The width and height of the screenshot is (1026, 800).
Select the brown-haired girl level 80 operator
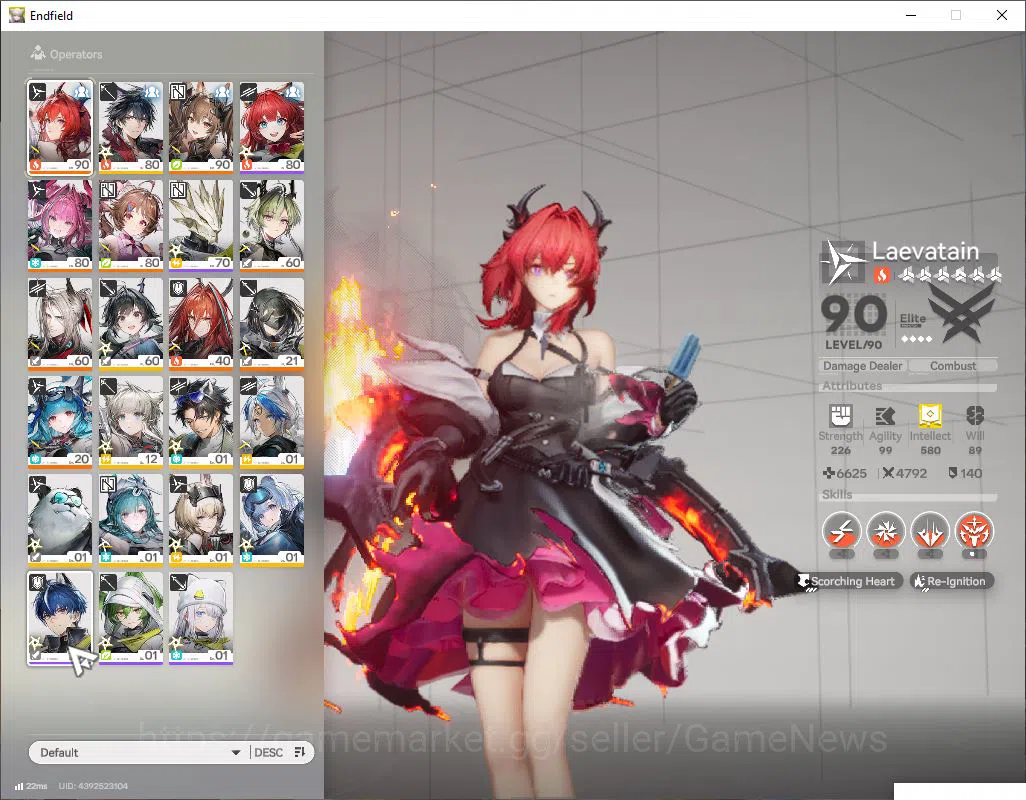(x=131, y=226)
